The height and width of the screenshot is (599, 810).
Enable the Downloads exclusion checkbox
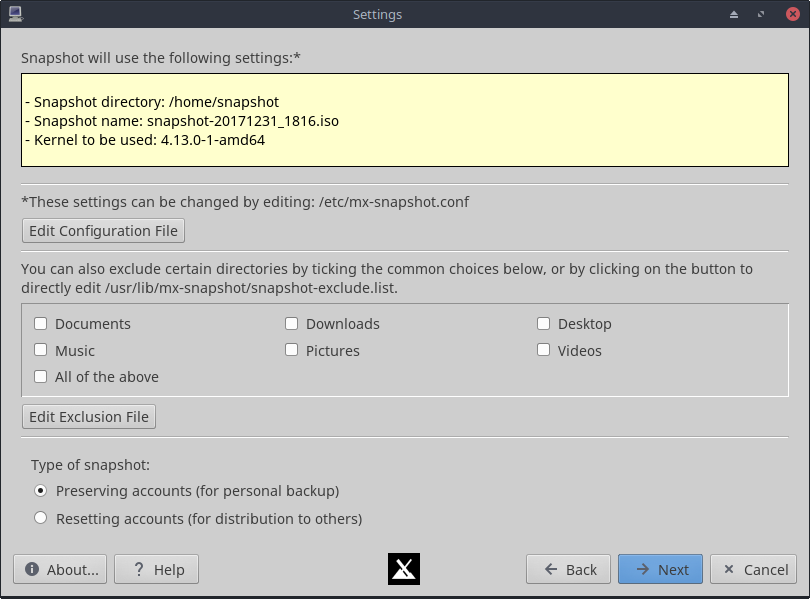(x=292, y=324)
